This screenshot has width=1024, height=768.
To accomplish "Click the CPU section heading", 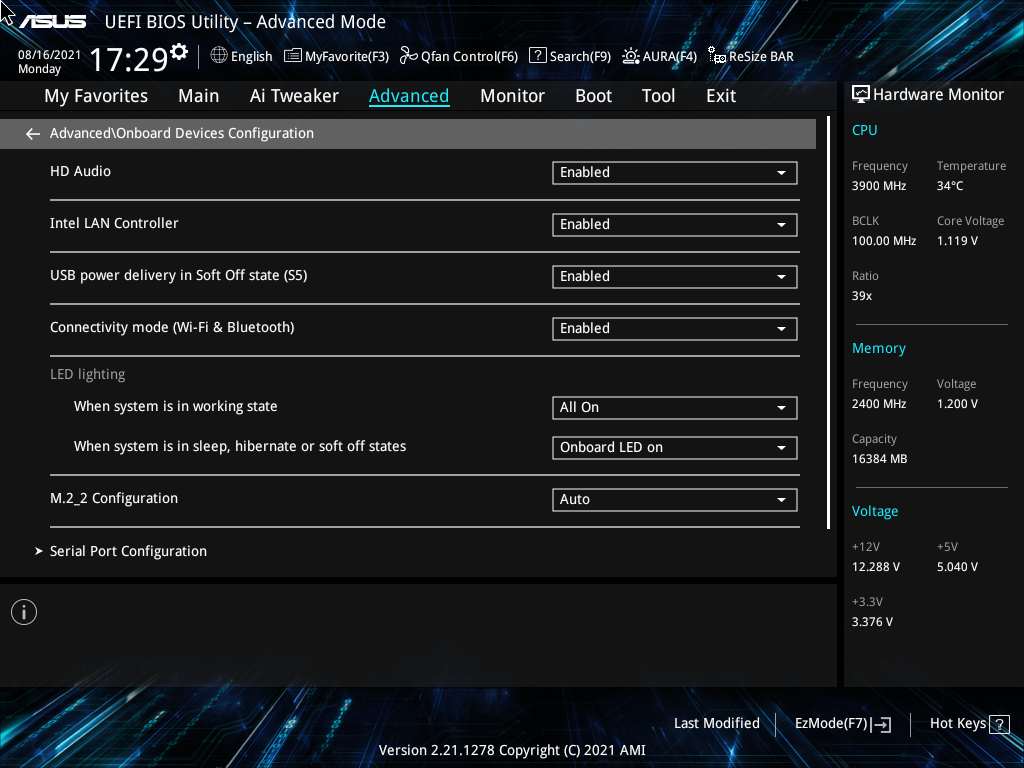I will point(864,130).
